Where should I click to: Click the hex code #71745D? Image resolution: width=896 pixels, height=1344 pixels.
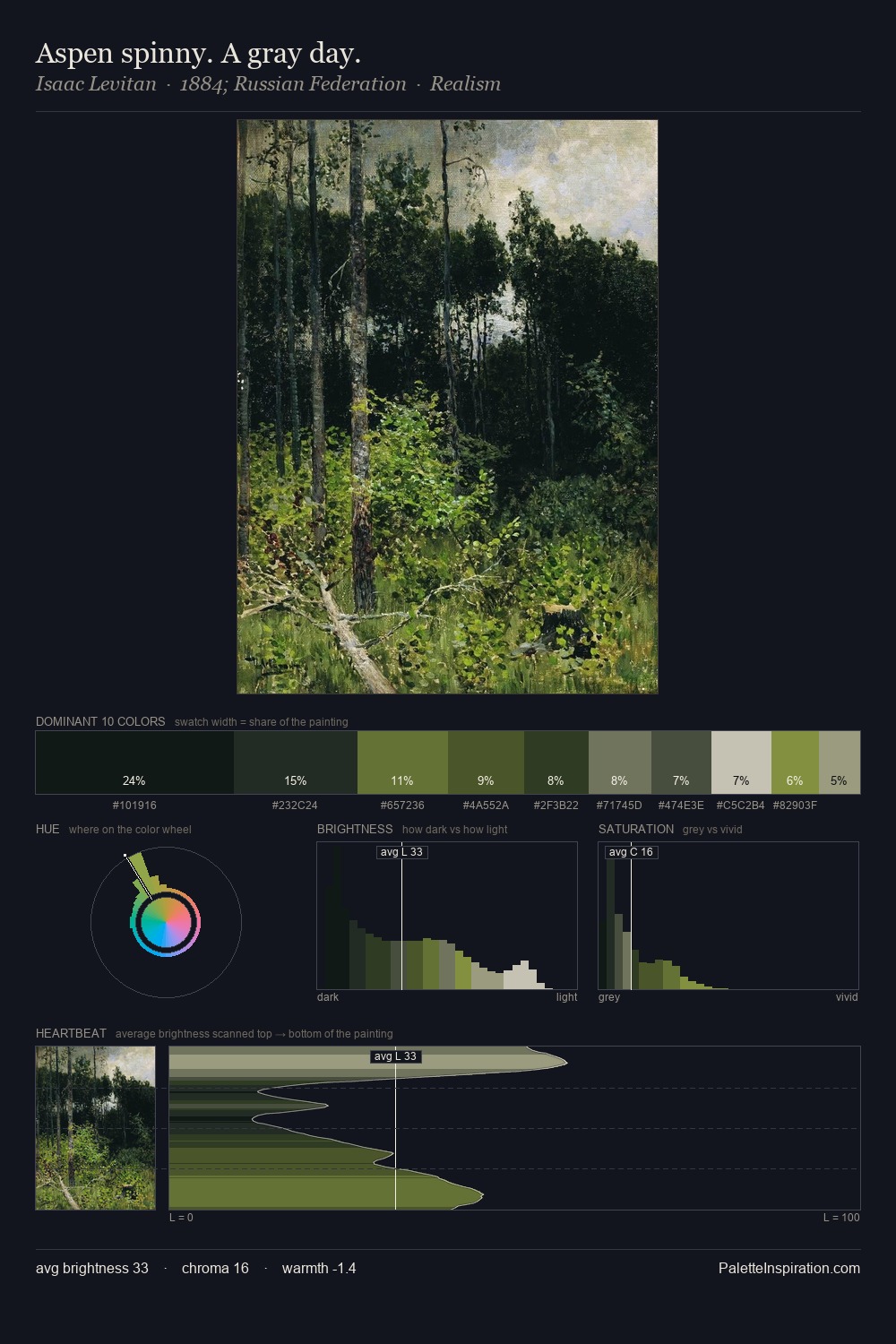(619, 806)
